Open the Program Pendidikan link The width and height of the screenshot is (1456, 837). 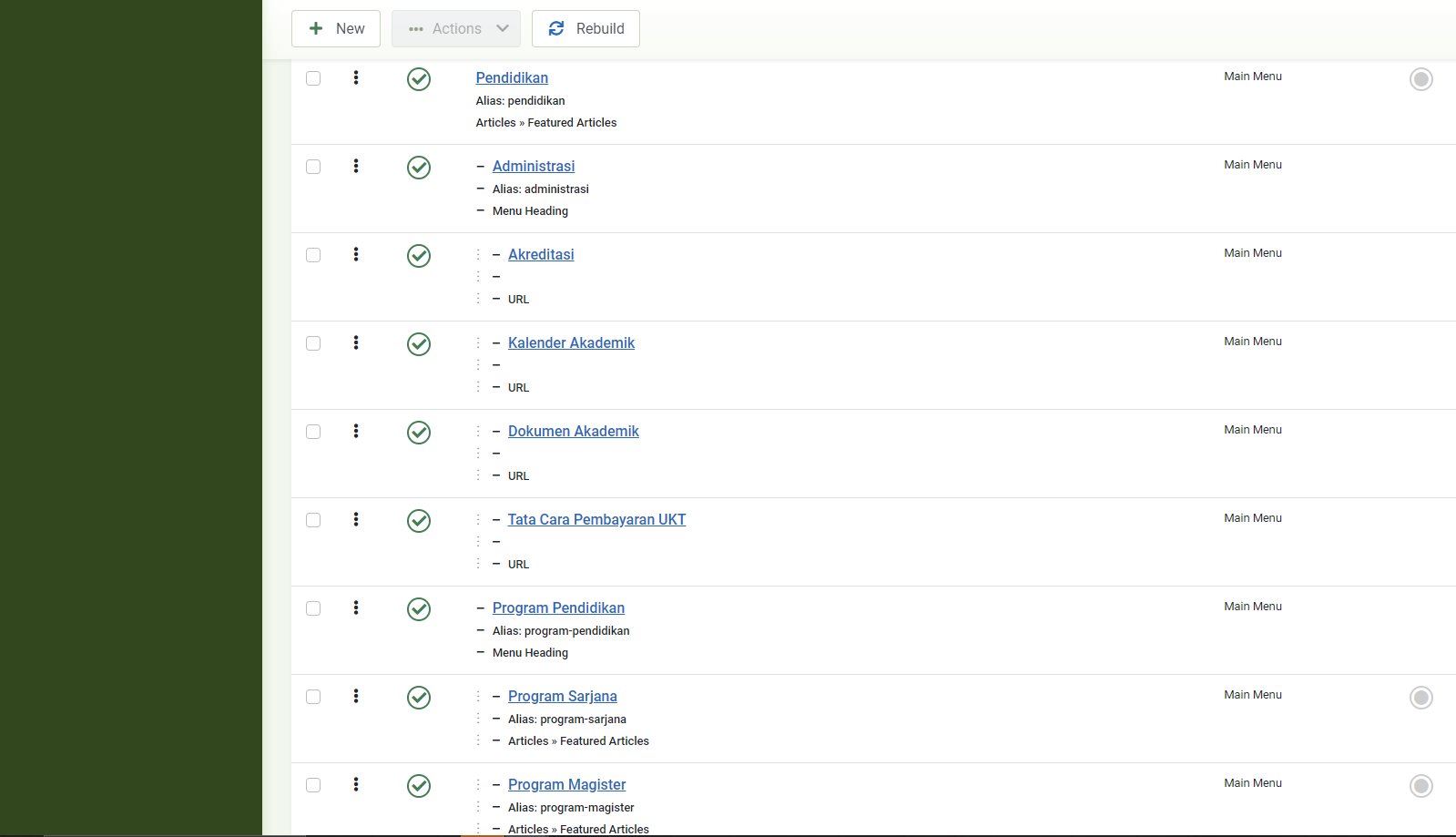[558, 607]
